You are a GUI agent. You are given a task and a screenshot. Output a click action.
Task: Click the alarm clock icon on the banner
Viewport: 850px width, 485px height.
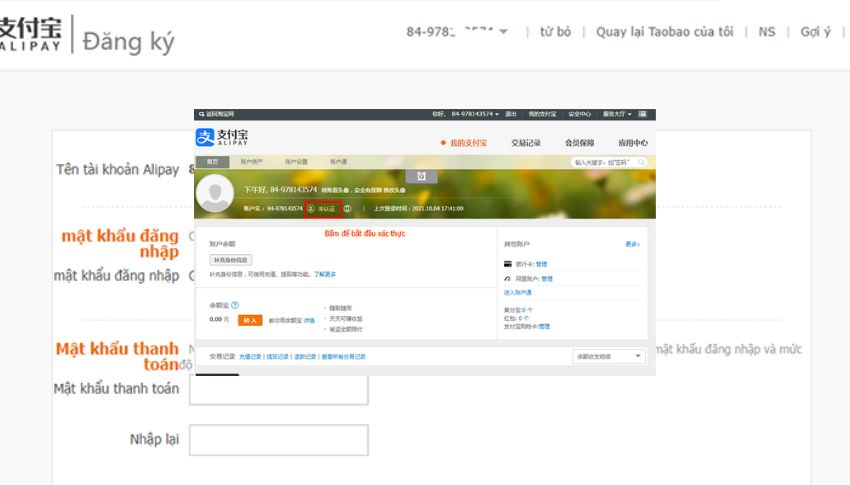(x=421, y=176)
